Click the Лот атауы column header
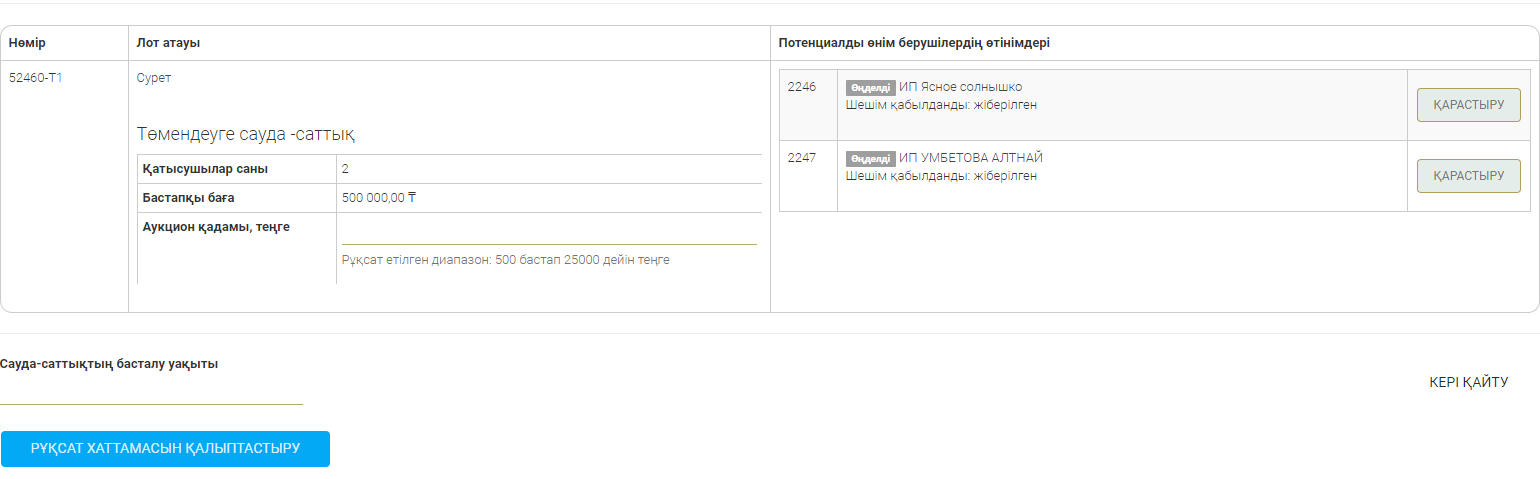Viewport: 1540px width, 479px height. [x=169, y=43]
